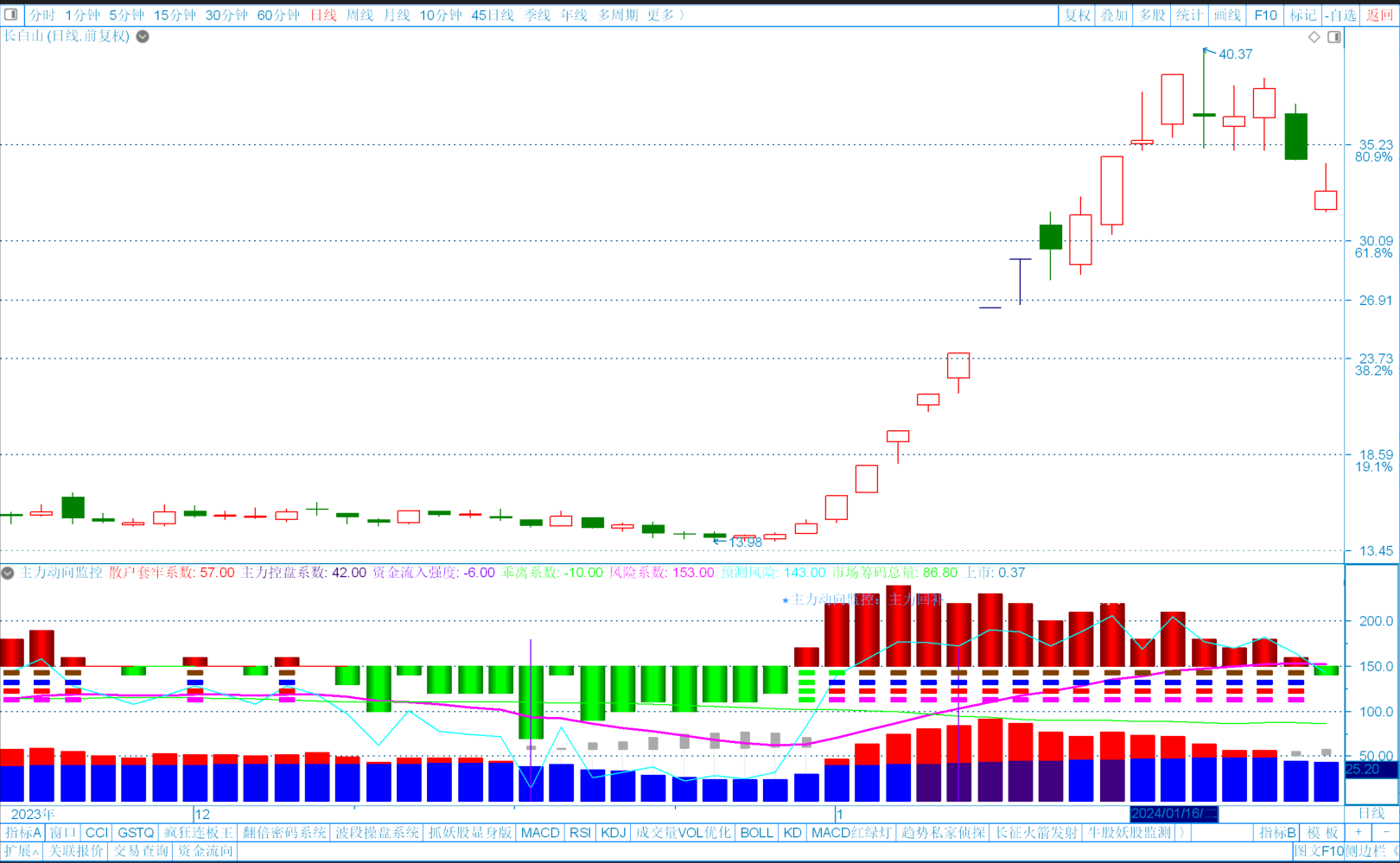Expand the 更多 periods menu
Screen dimensions: 1400x863
point(665,15)
